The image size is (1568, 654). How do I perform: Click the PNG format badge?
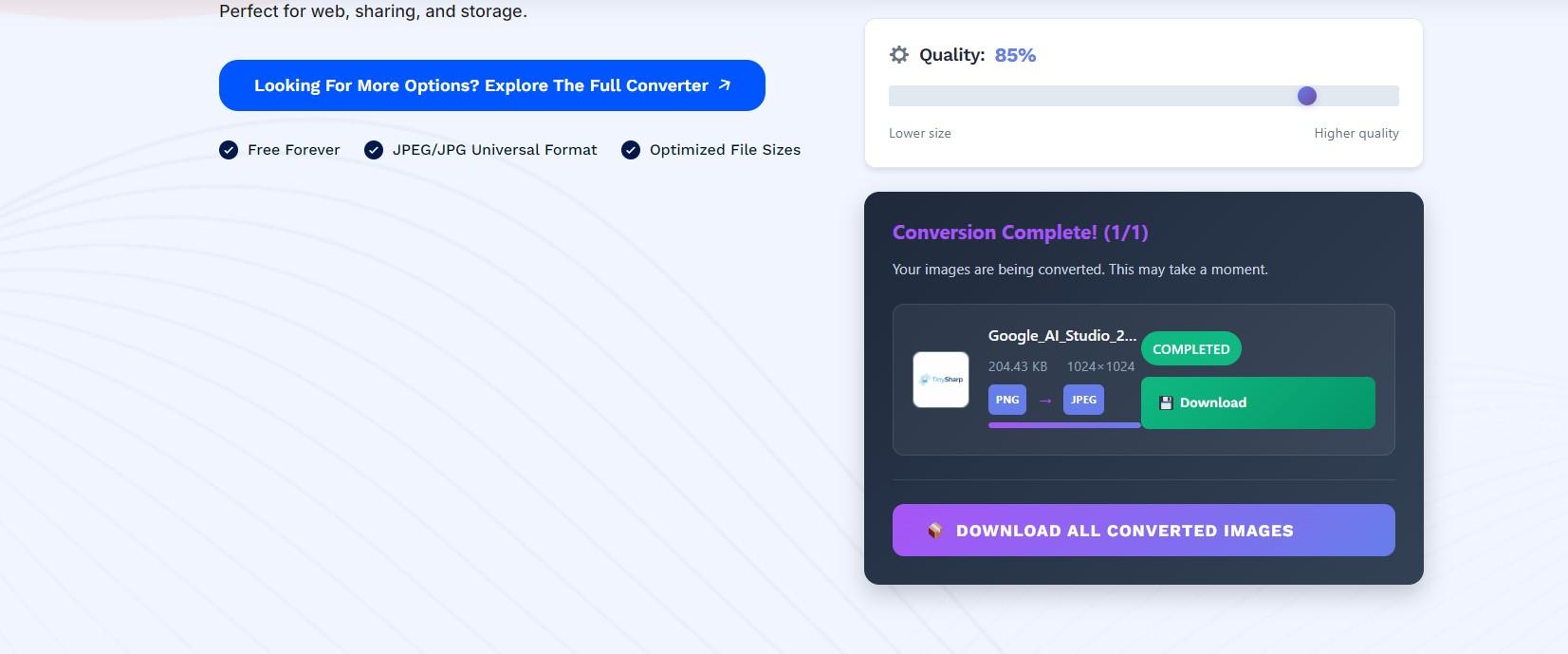1007,400
